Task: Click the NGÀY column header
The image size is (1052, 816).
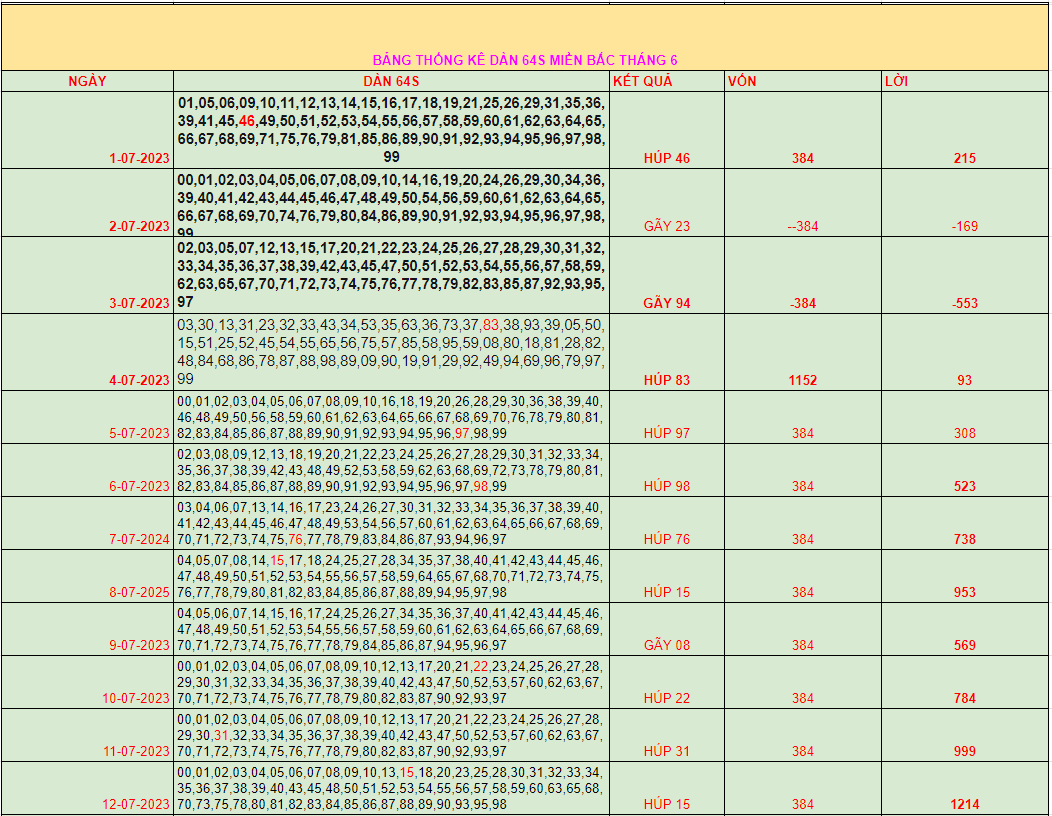Action: tap(87, 81)
